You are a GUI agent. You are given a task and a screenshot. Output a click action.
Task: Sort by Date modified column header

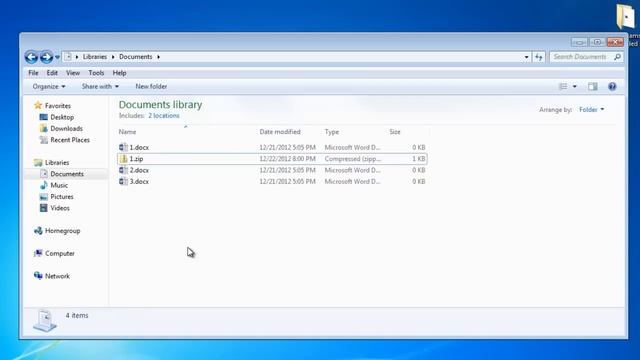tap(280, 132)
